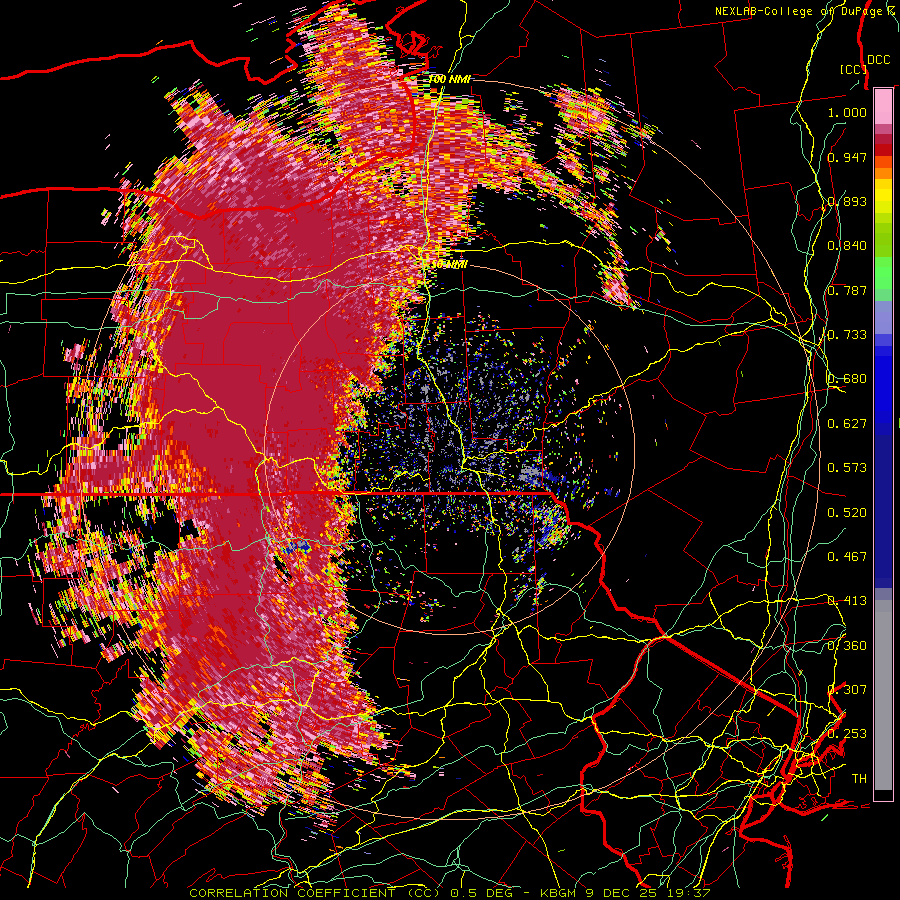Click the 50 NMI range ring label
The width and height of the screenshot is (900, 900).
point(448,265)
